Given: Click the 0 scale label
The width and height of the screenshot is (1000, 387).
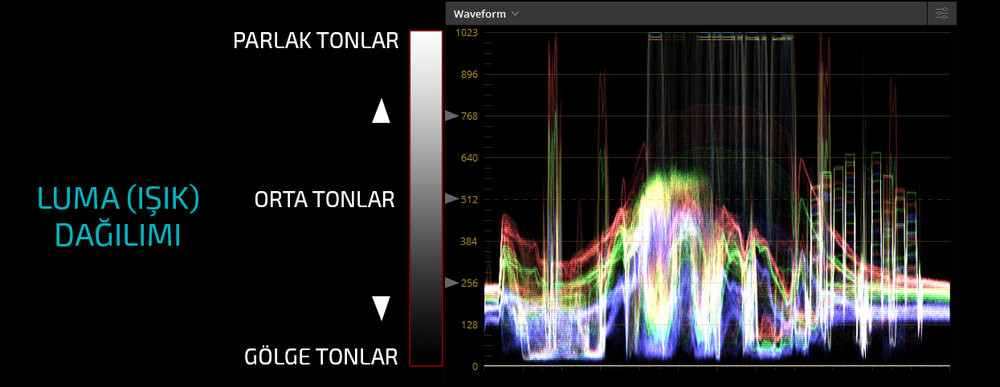Looking at the screenshot, I should 474,367.
